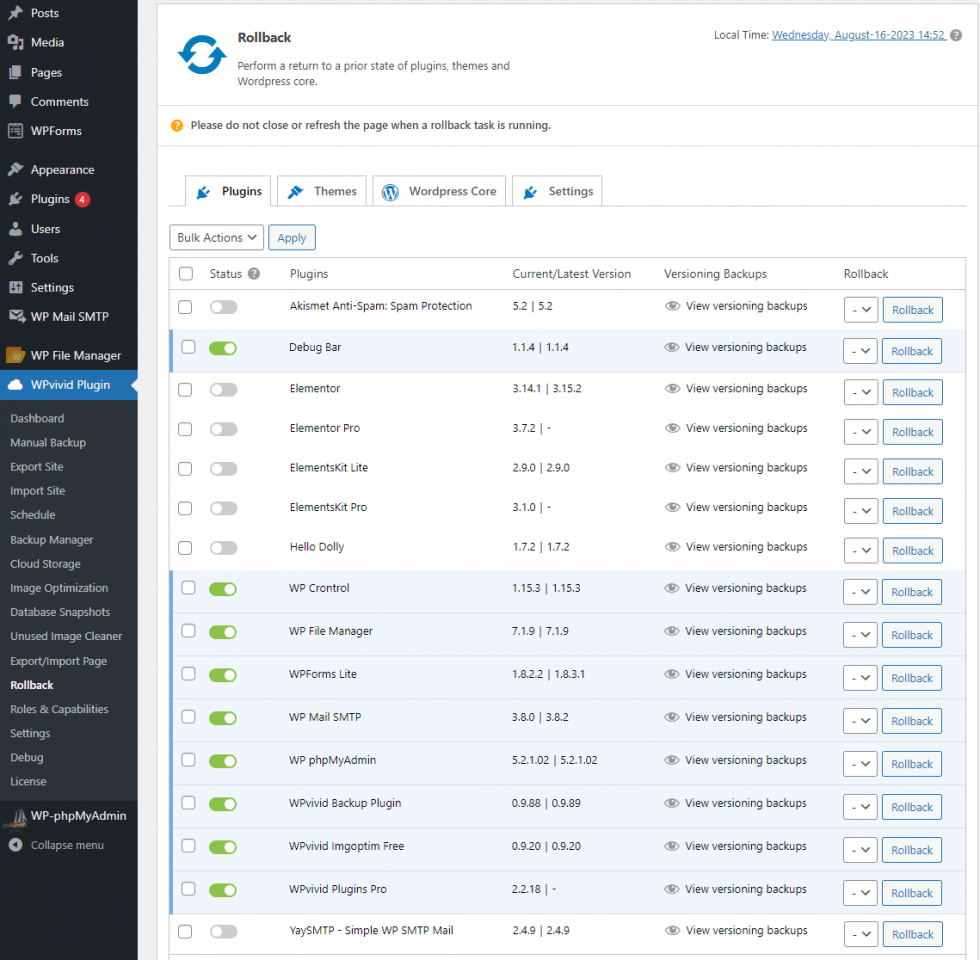This screenshot has height=960, width=980.
Task: Open the WP File Manager sidebar icon
Action: [15, 354]
